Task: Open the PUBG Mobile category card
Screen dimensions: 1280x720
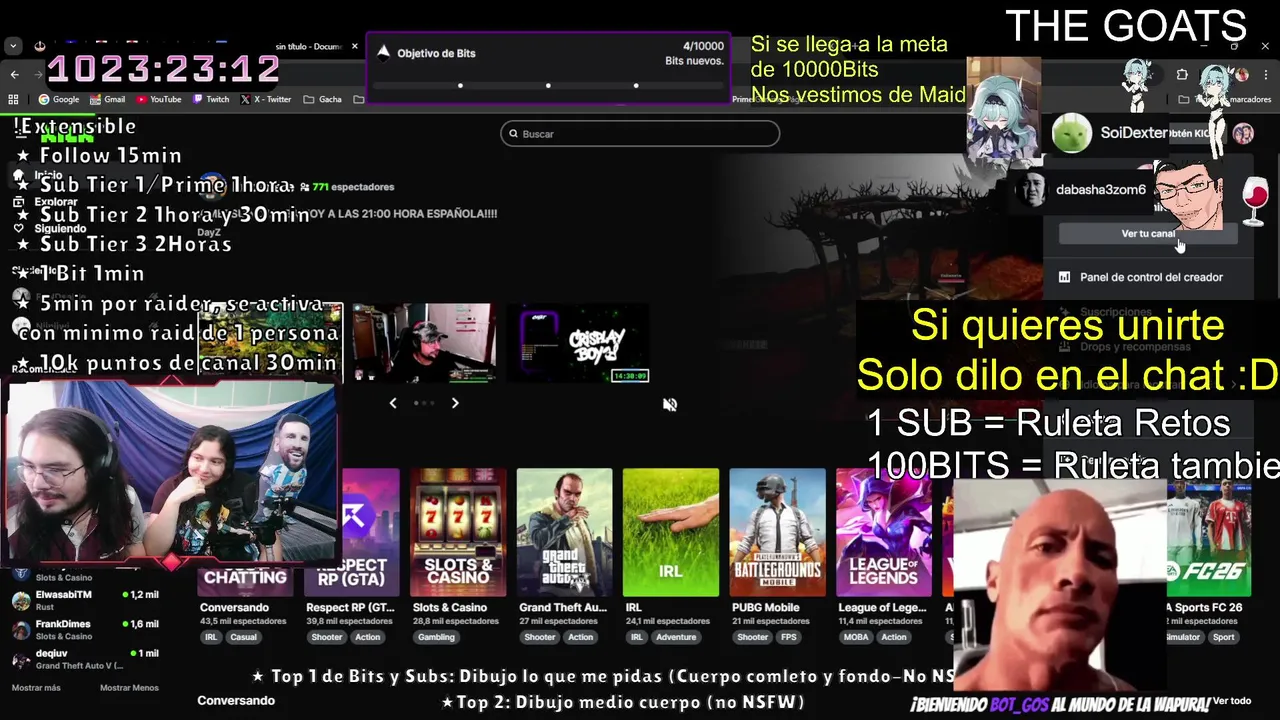Action: click(x=778, y=532)
